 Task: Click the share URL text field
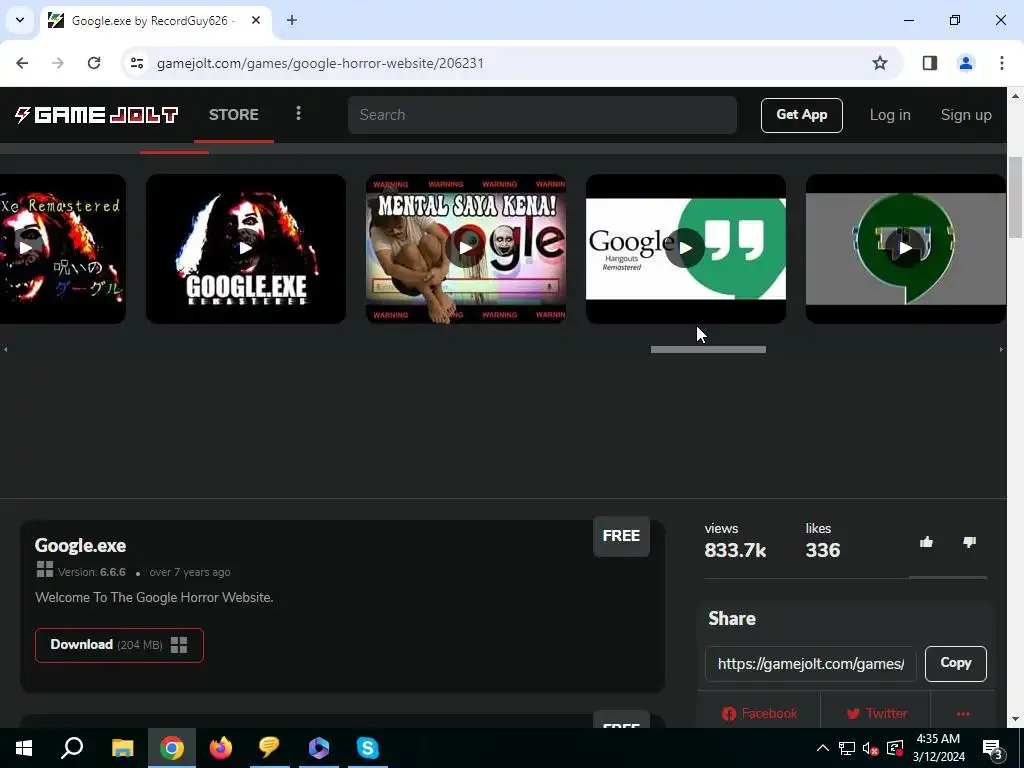pyautogui.click(x=810, y=664)
